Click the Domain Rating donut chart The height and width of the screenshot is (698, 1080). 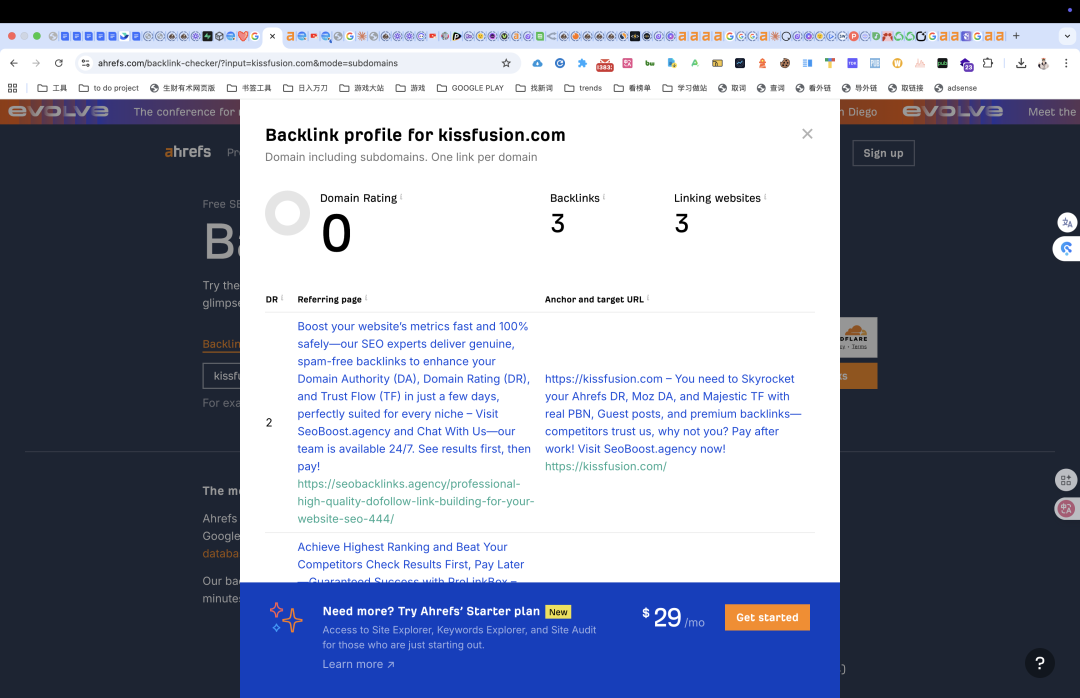click(x=287, y=213)
